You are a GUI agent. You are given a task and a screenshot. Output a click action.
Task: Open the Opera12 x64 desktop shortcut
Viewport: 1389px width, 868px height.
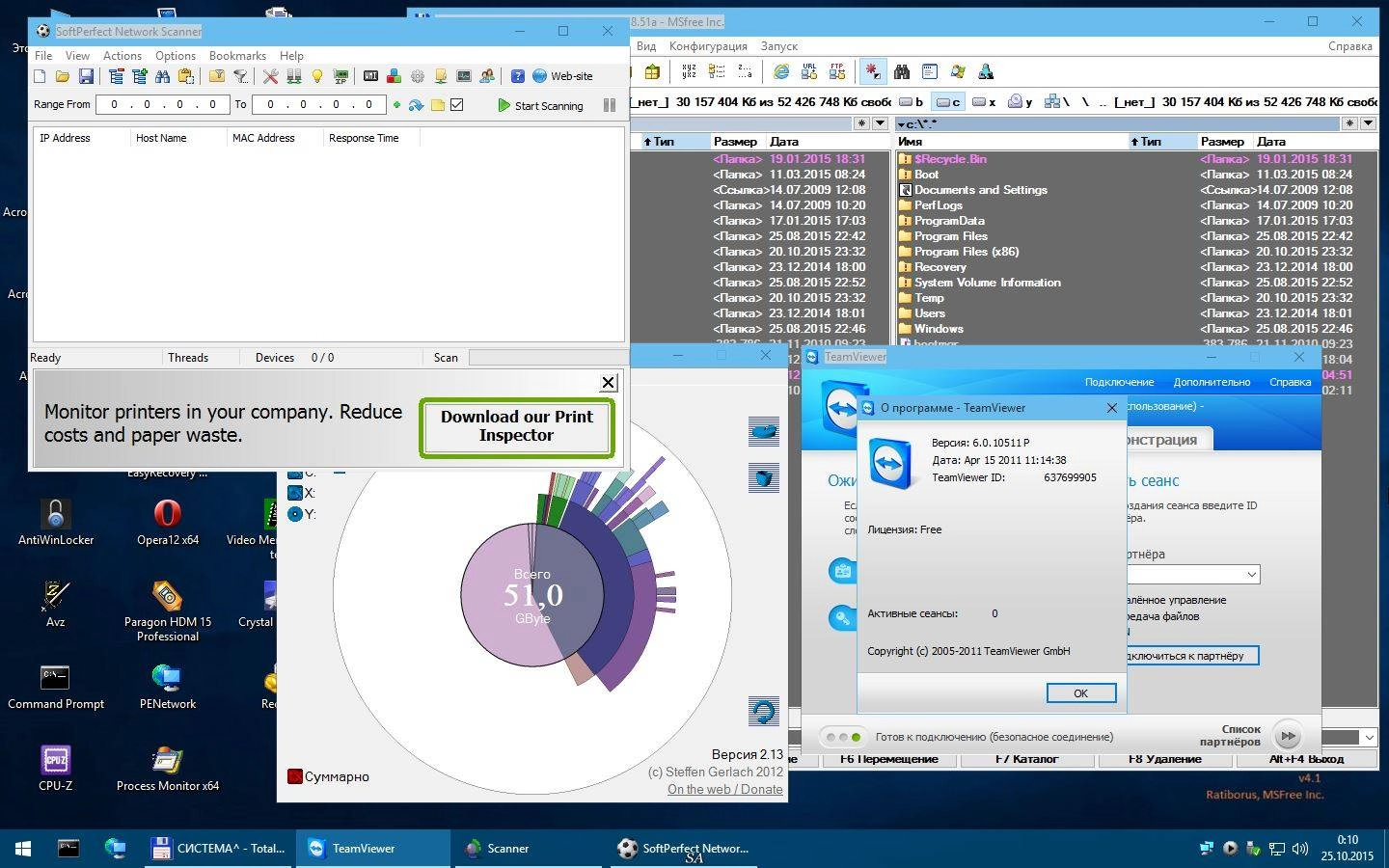tap(168, 523)
